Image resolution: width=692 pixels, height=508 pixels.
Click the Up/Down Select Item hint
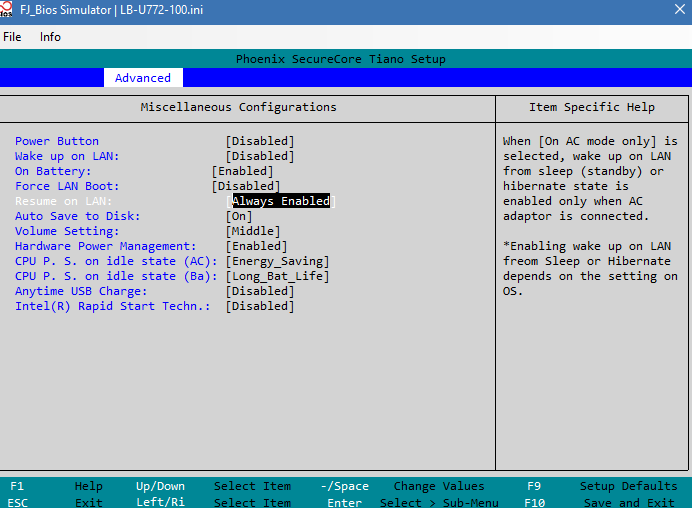point(213,486)
